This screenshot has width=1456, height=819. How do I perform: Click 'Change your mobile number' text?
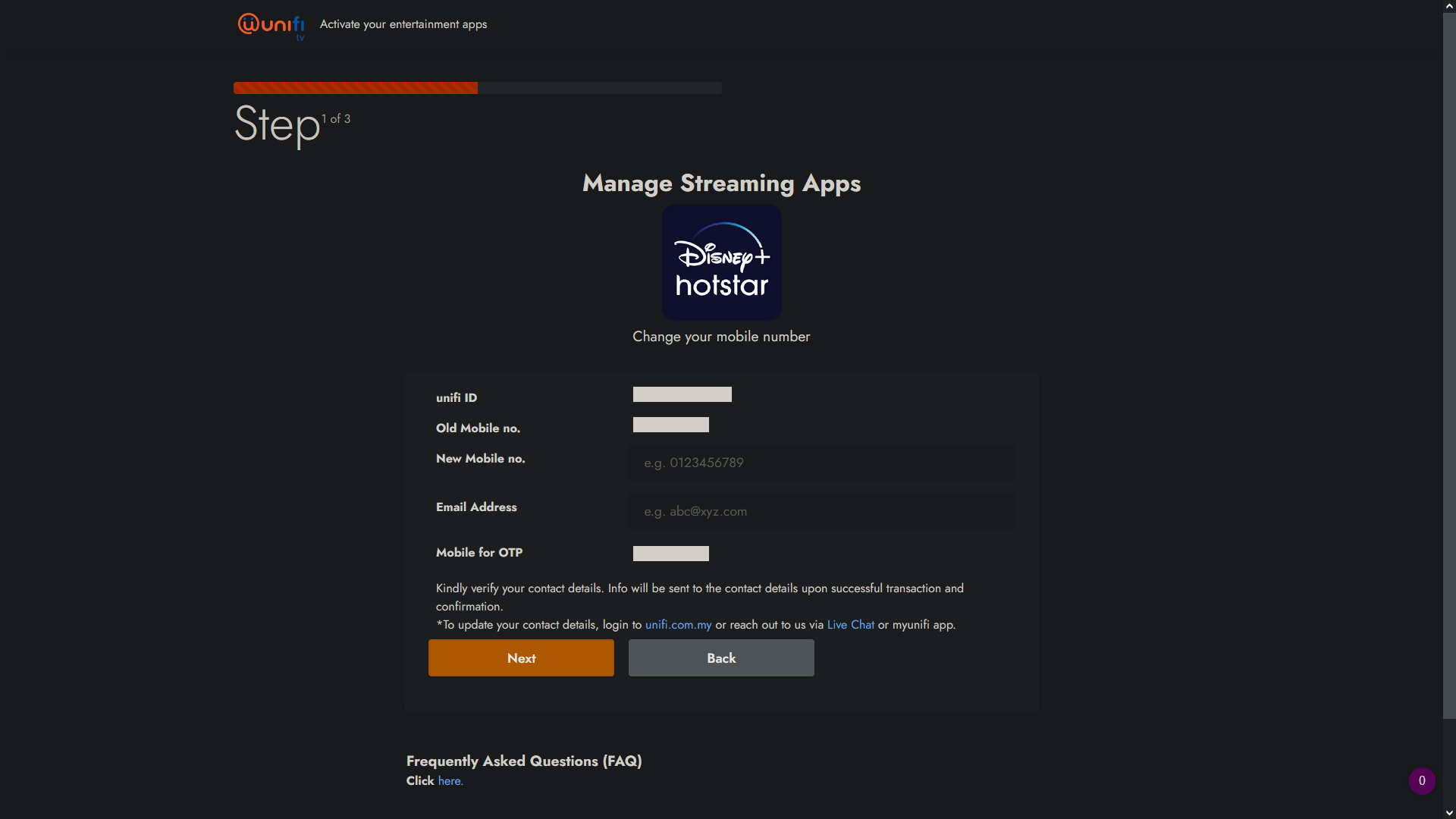click(x=721, y=337)
